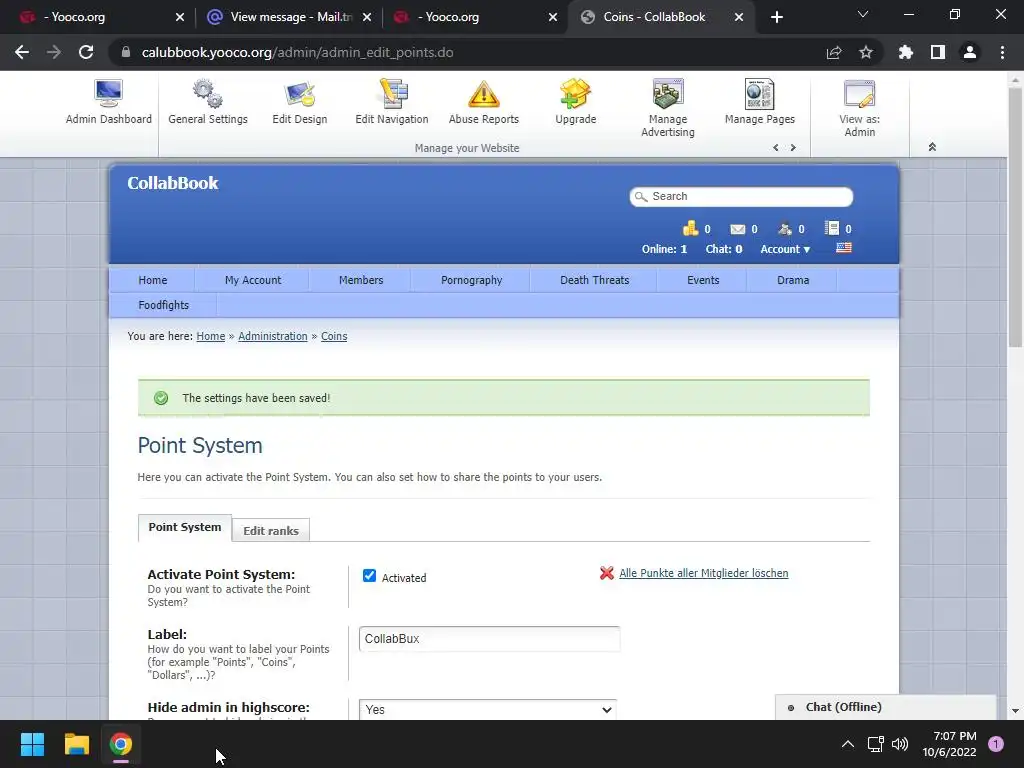Image resolution: width=1024 pixels, height=768 pixels.
Task: Uncheck the Activated point system checkbox
Action: [x=369, y=575]
